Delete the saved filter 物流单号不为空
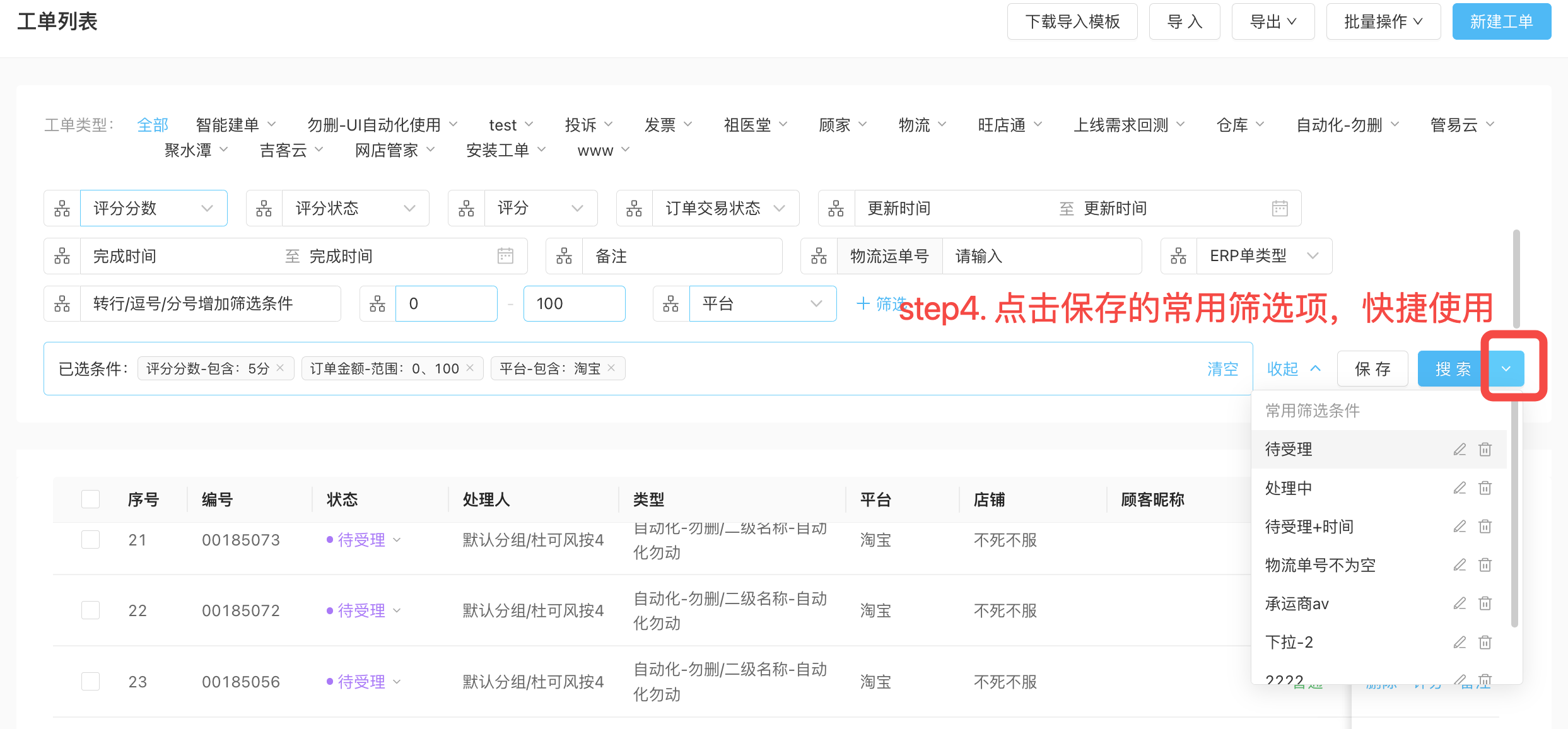The width and height of the screenshot is (1568, 729). click(x=1485, y=564)
